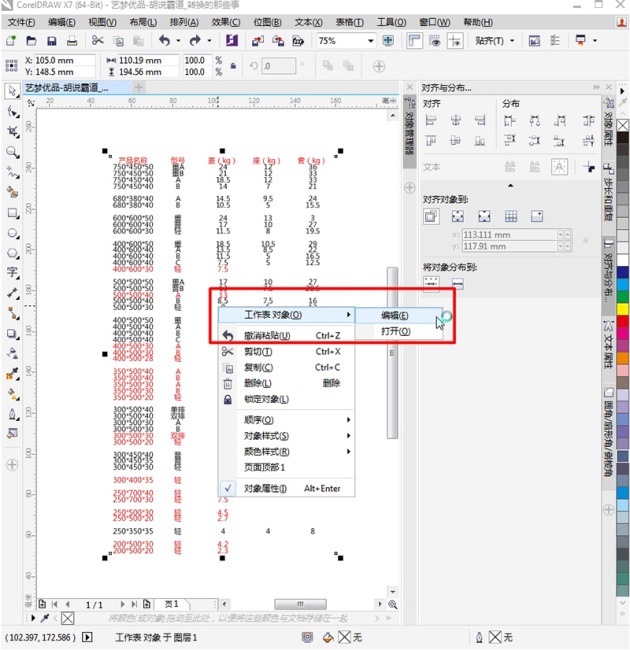This screenshot has width=630, height=650.
Task: Click the New document icon
Action: tap(11, 41)
